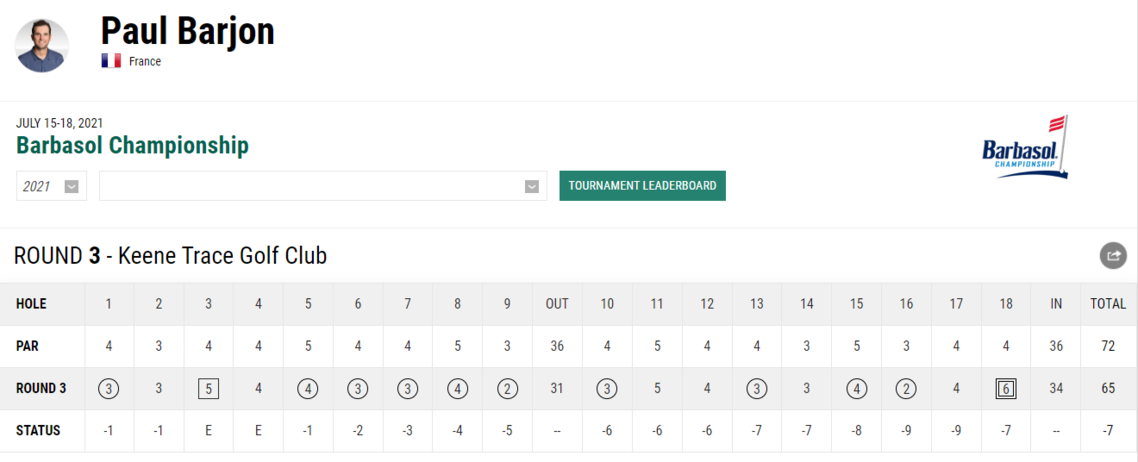
Task: Click the tournament dropdown arrow icon
Action: pos(532,186)
